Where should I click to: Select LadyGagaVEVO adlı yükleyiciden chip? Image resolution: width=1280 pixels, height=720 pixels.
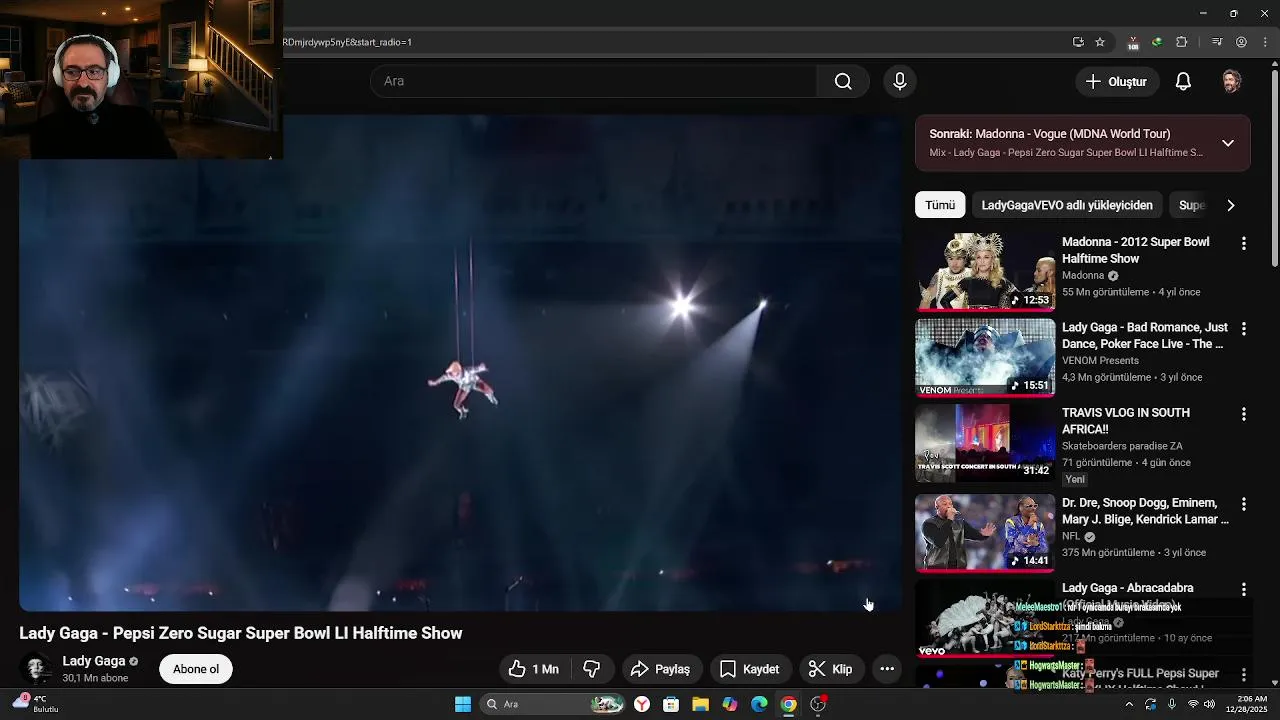click(x=1067, y=205)
